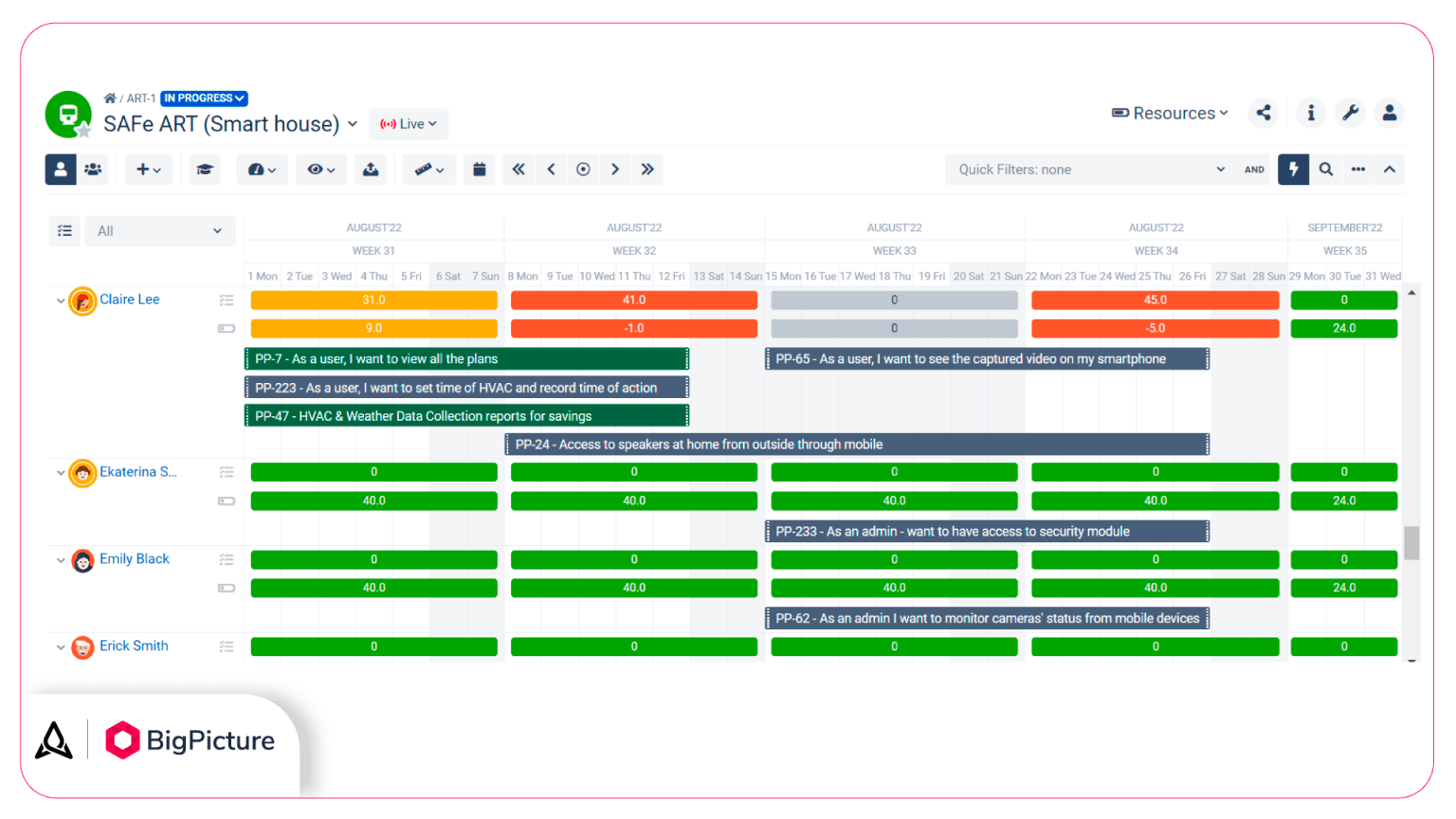The image size is (1456, 819).
Task: Center timeline on today target icon
Action: [x=583, y=170]
